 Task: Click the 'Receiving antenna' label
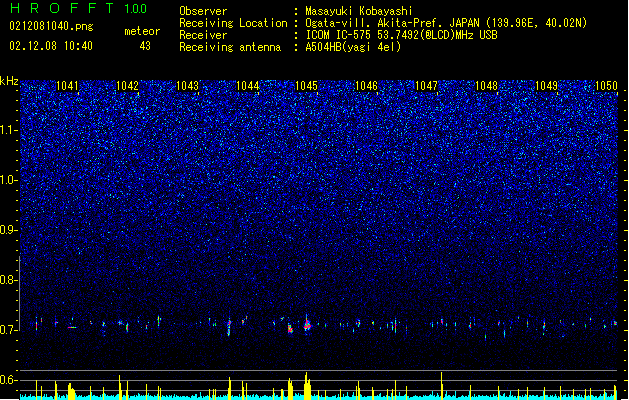(230, 47)
